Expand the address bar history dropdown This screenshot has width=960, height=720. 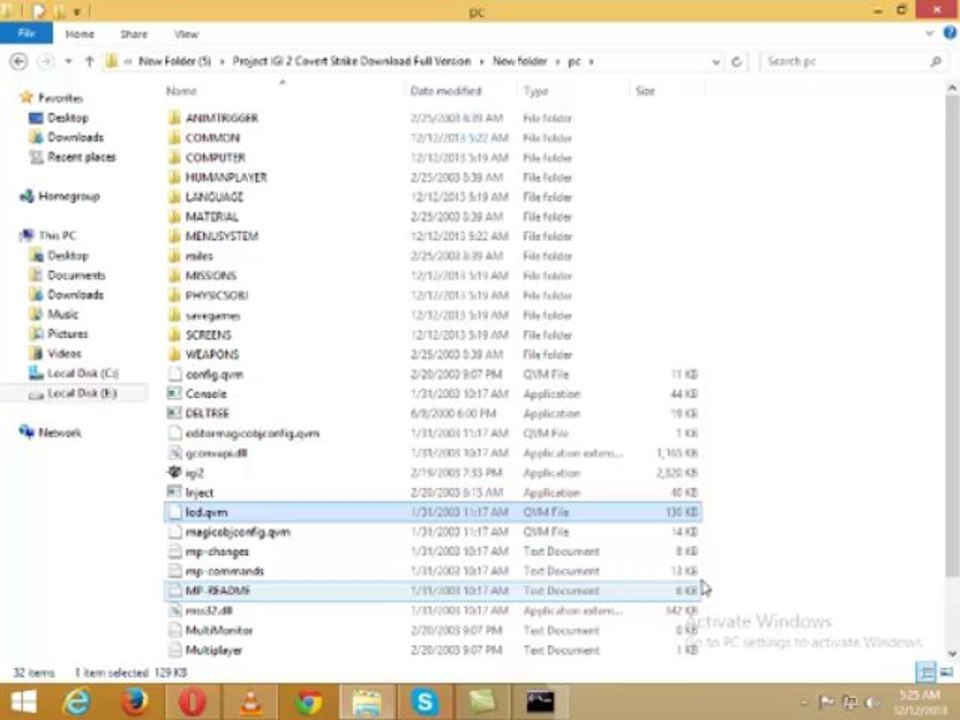tap(716, 62)
